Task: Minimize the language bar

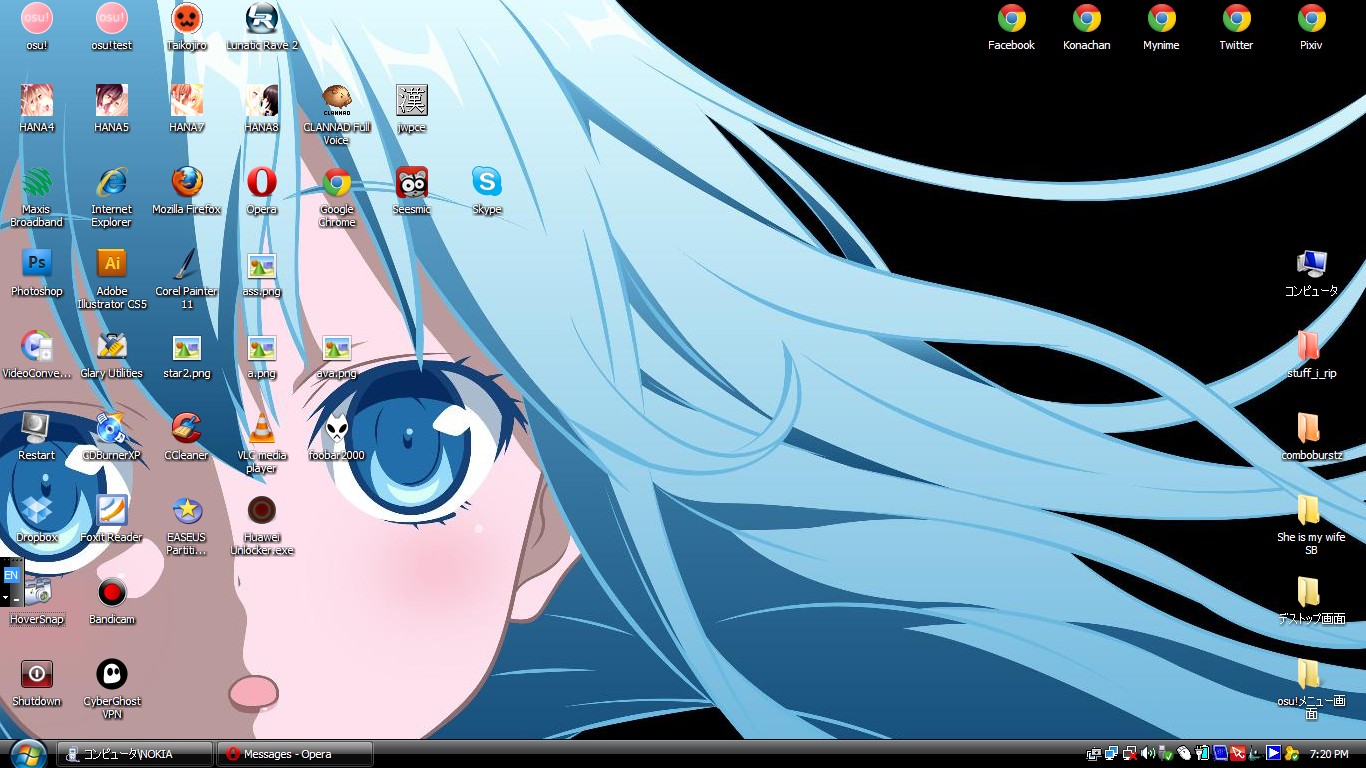Action: (16, 598)
